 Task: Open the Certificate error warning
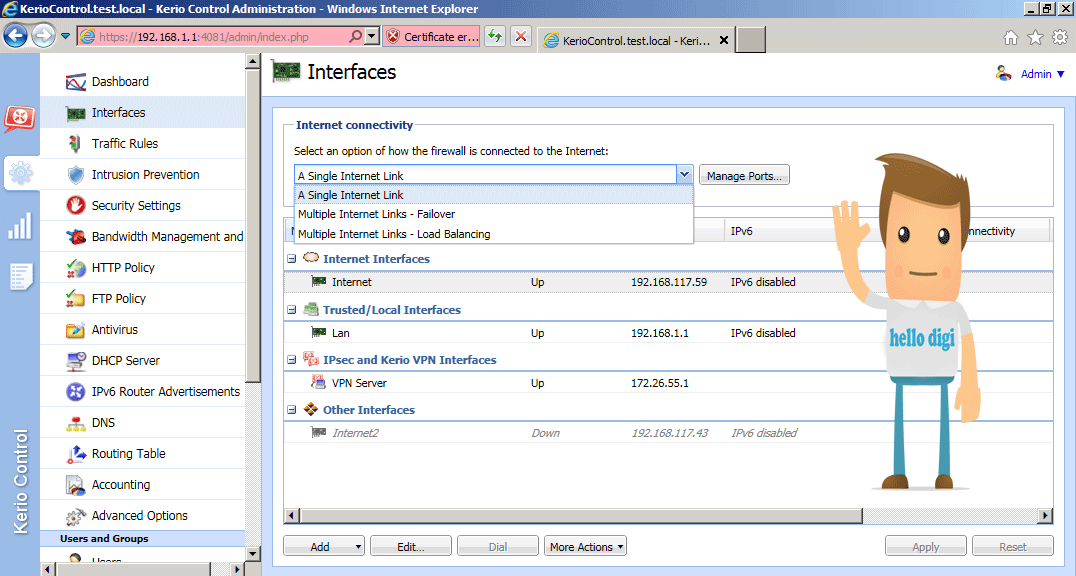(432, 37)
